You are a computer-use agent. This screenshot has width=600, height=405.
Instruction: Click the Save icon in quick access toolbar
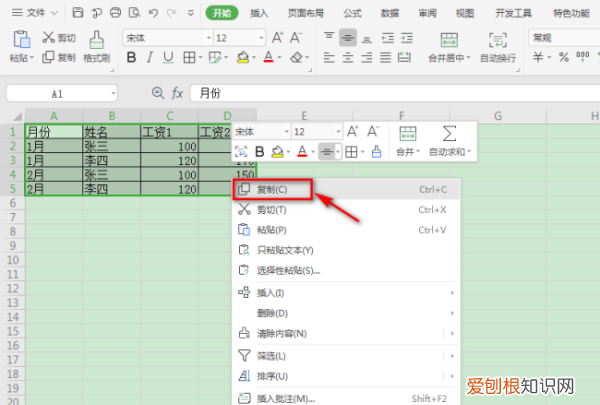click(x=78, y=13)
